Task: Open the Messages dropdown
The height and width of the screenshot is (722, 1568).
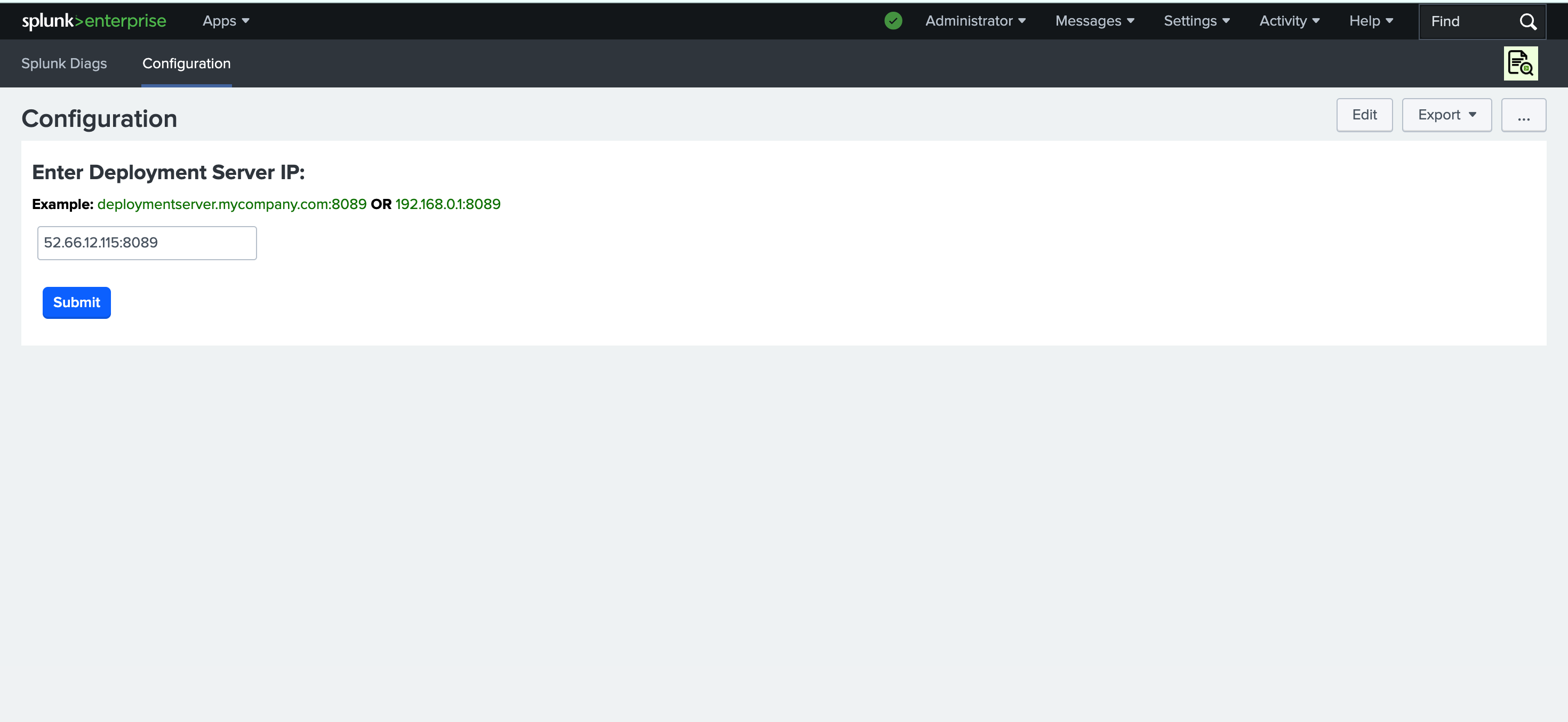Action: pyautogui.click(x=1094, y=21)
